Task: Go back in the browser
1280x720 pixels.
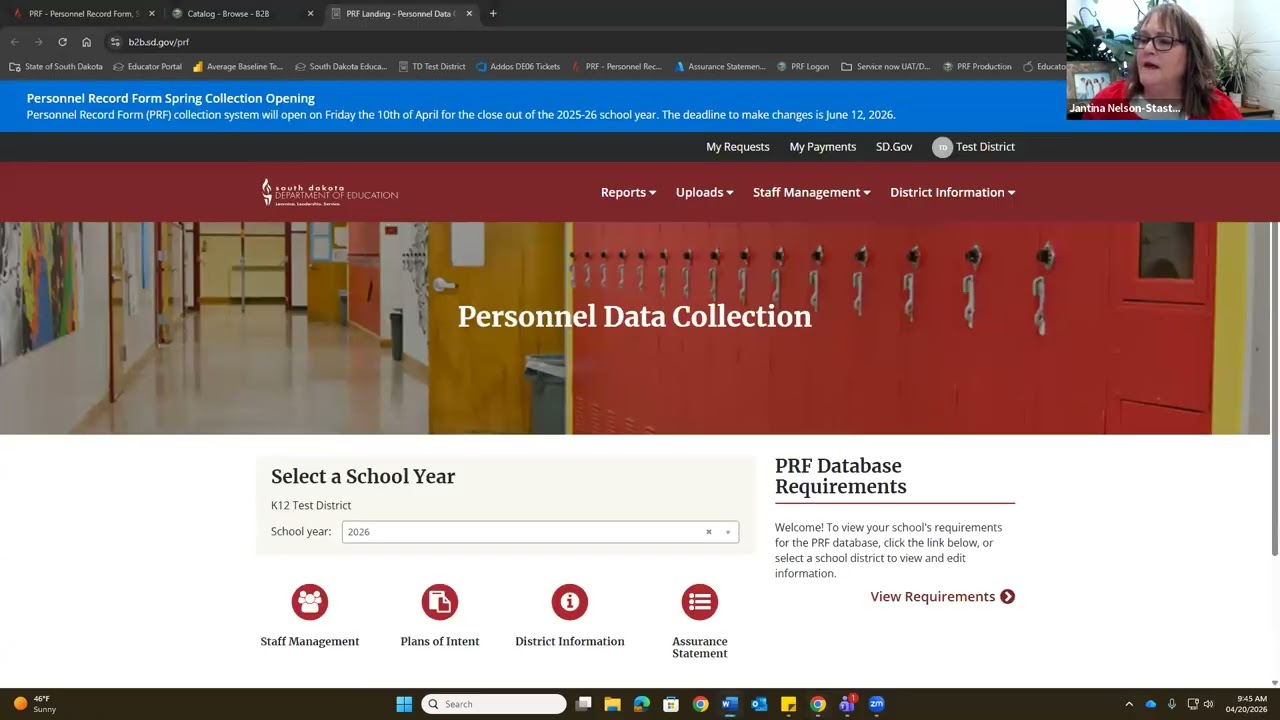Action: click(14, 42)
